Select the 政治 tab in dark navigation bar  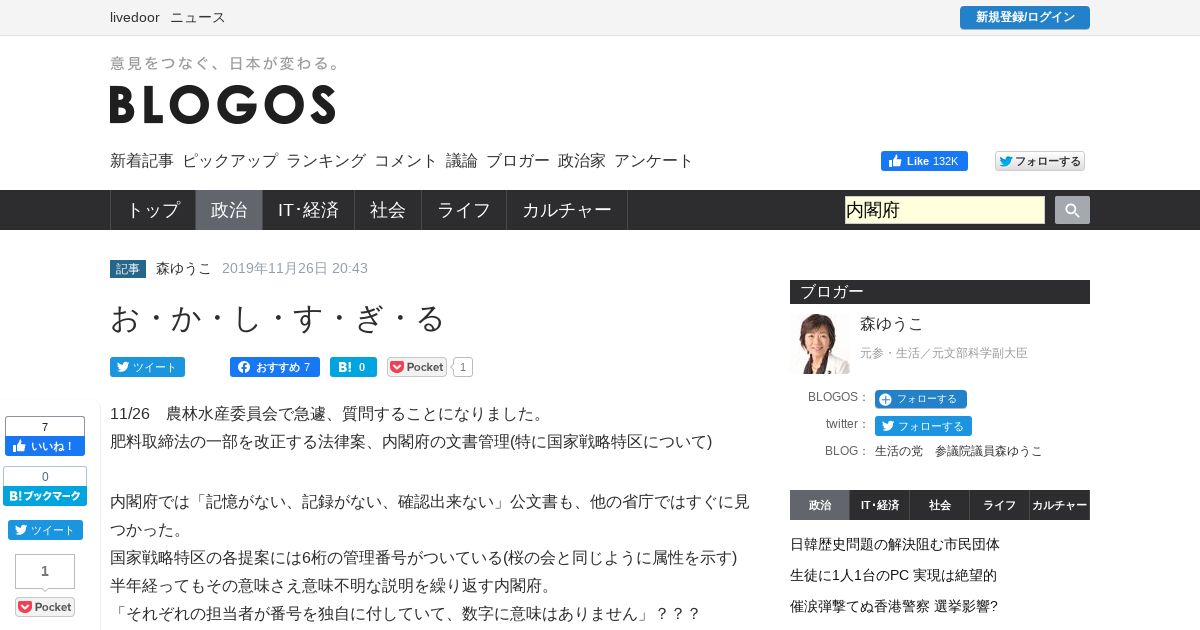[x=229, y=210]
